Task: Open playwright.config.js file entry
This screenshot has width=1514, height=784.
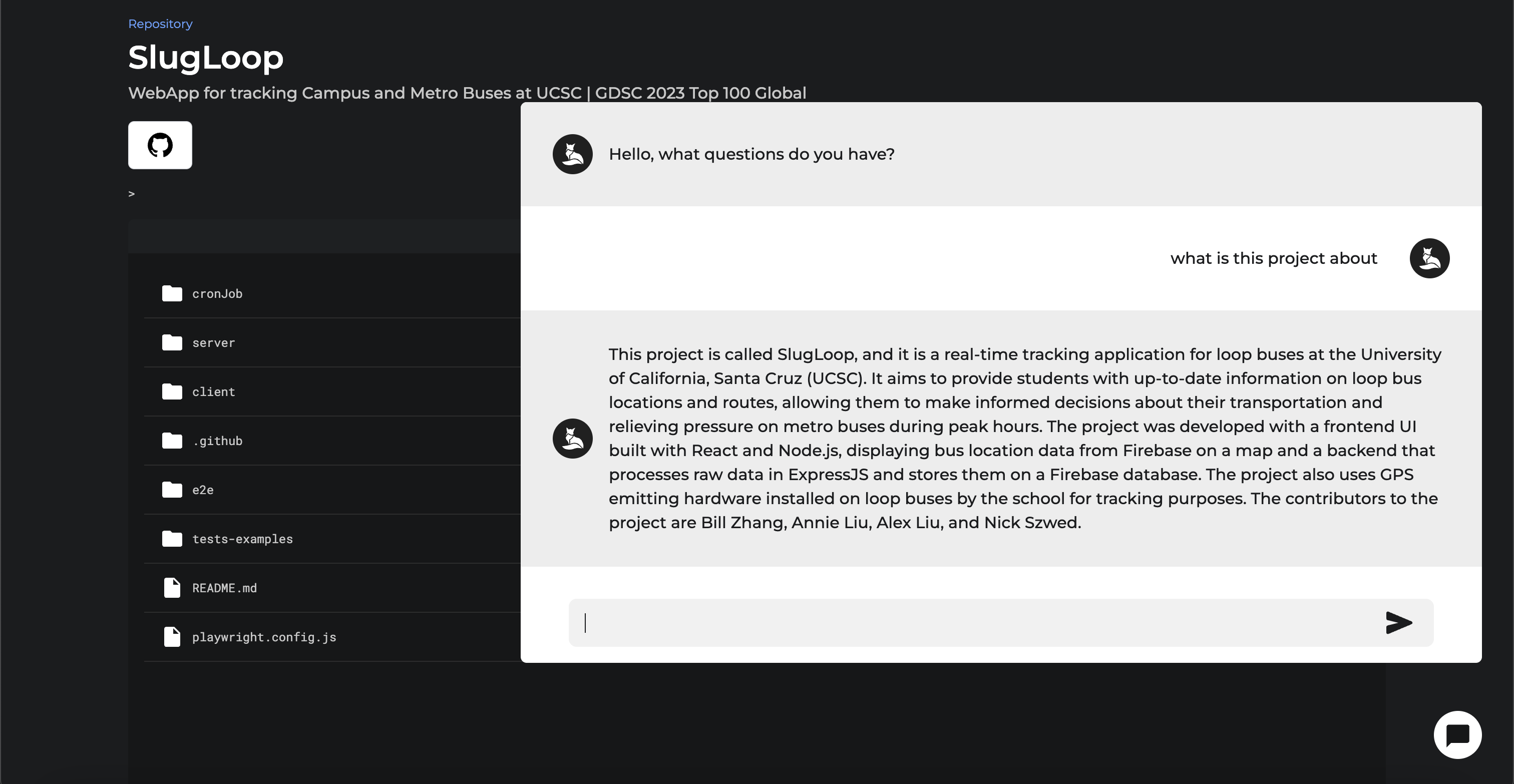Action: (x=332, y=637)
